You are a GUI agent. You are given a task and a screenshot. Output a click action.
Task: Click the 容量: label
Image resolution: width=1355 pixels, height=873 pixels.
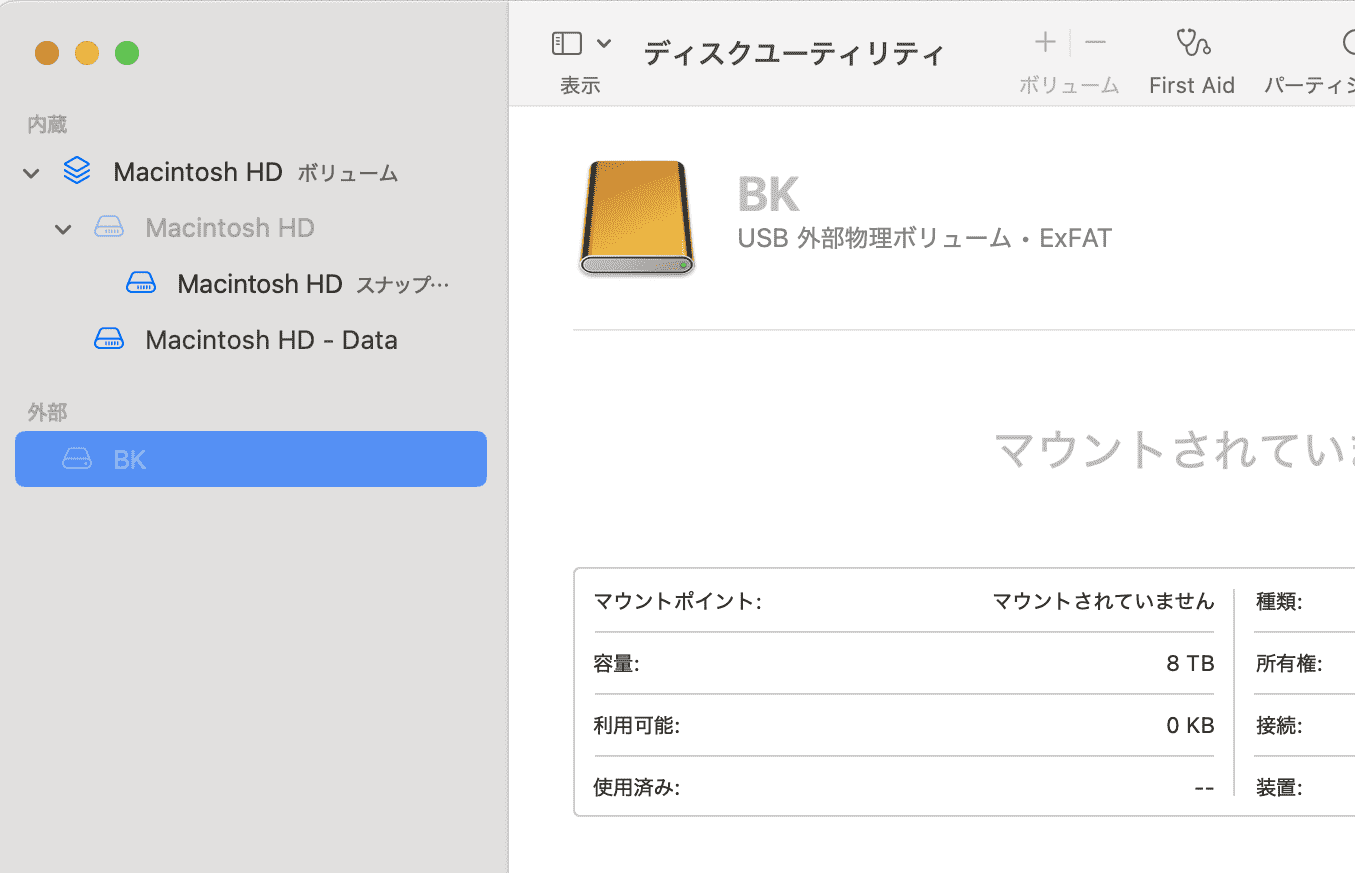click(616, 664)
